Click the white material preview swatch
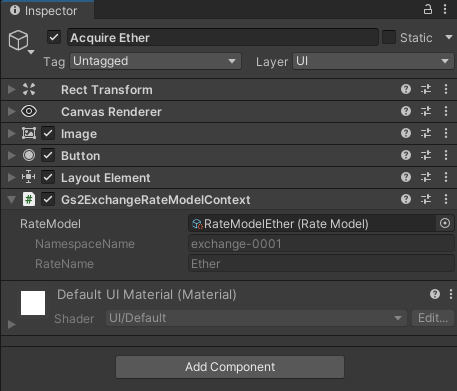The image size is (457, 391). pos(33,303)
